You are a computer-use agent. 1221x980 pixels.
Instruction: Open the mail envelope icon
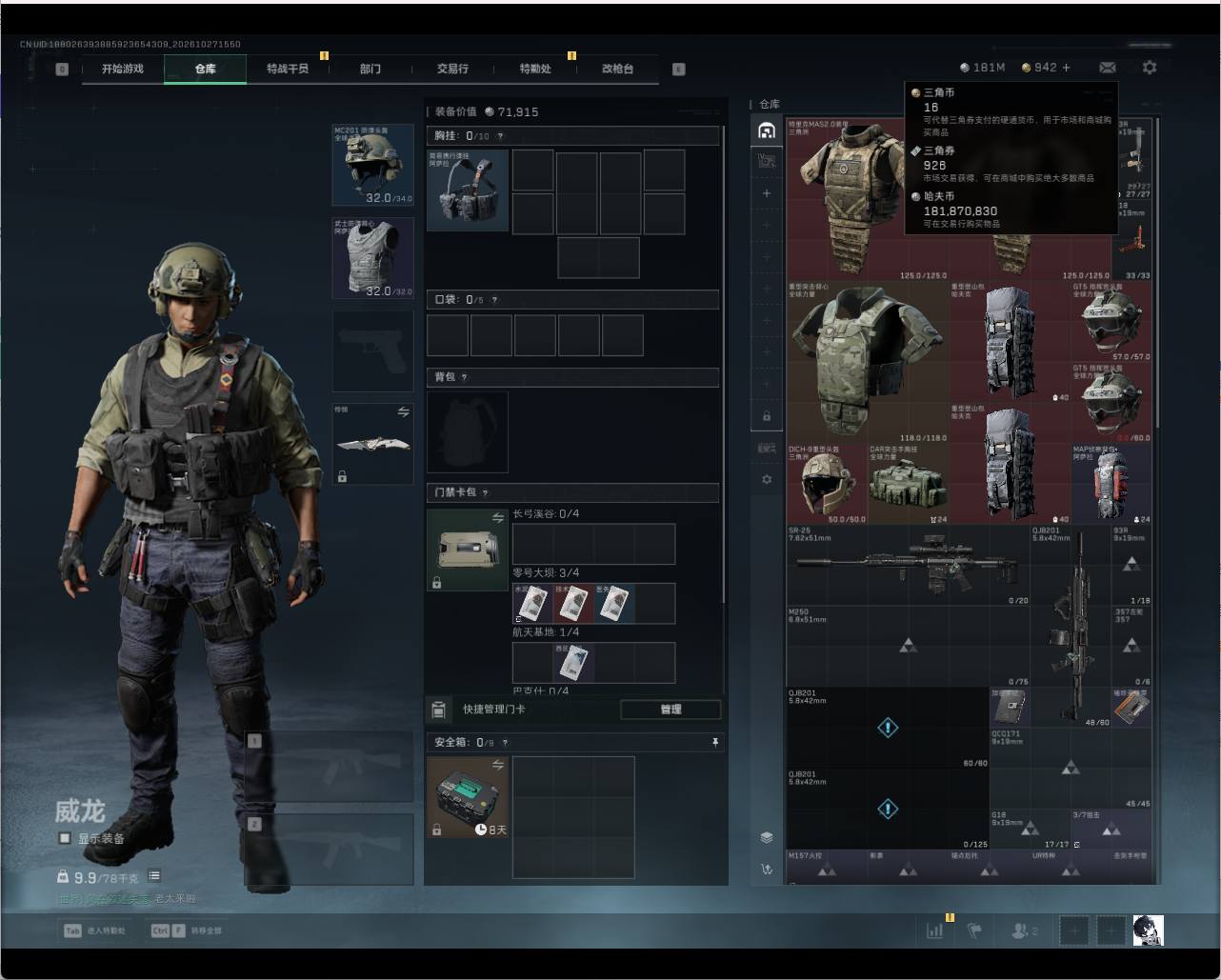(1108, 68)
